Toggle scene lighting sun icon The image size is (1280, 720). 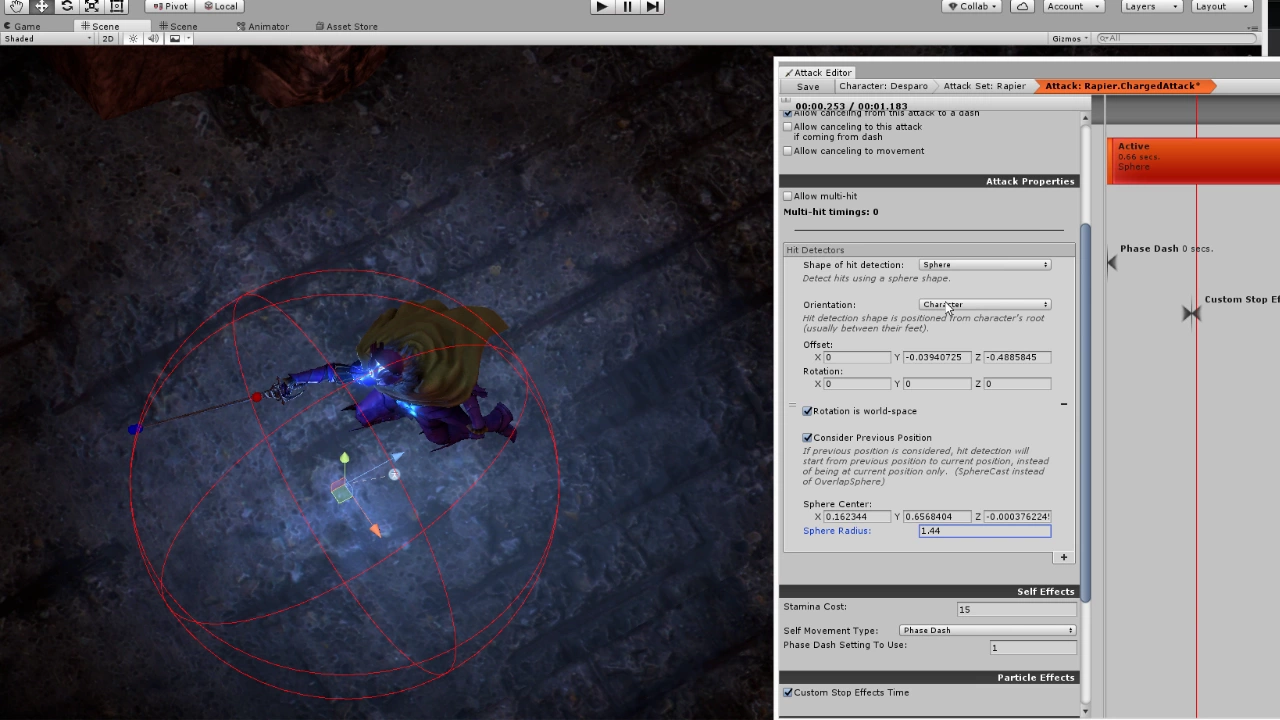[x=133, y=39]
